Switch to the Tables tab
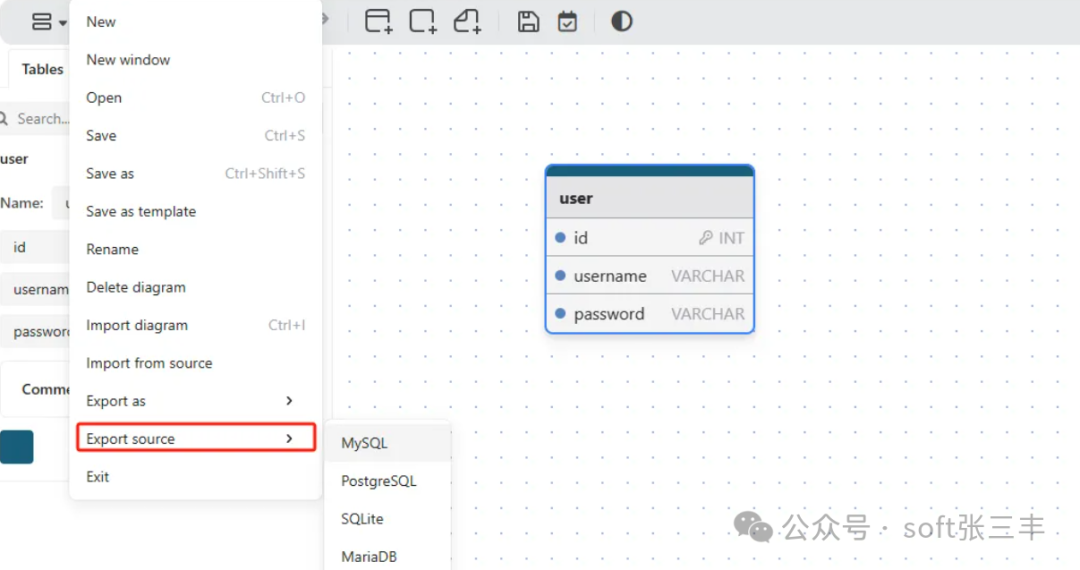The height and width of the screenshot is (570, 1080). 42,69
